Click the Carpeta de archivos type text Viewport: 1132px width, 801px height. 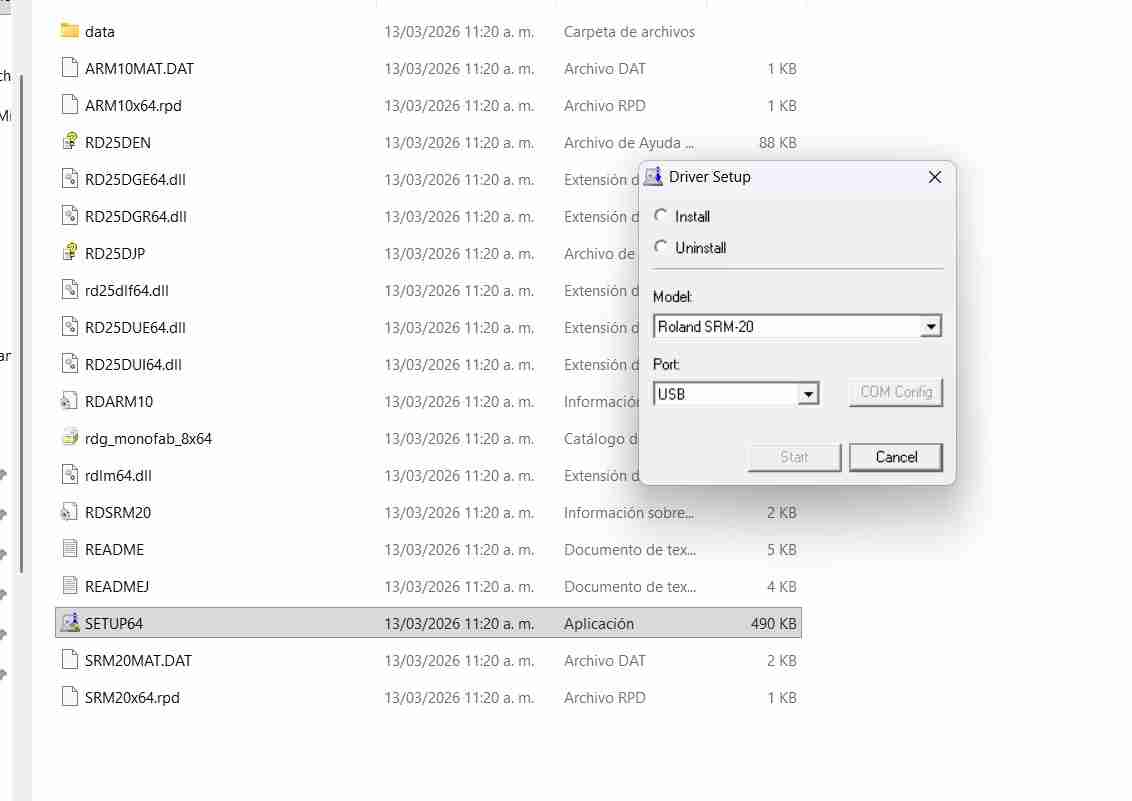pos(629,32)
